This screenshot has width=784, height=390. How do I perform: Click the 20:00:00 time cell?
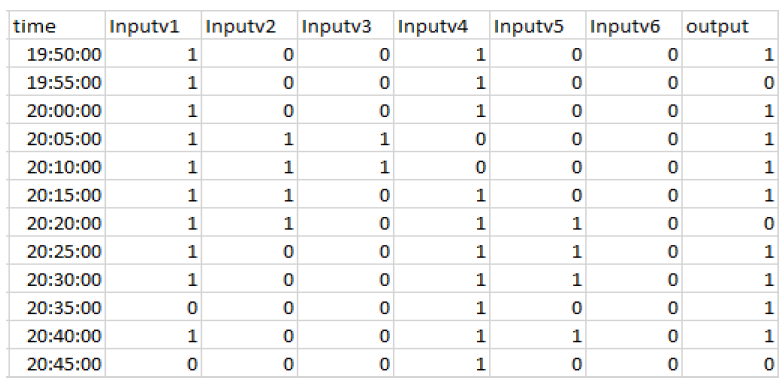[56, 110]
